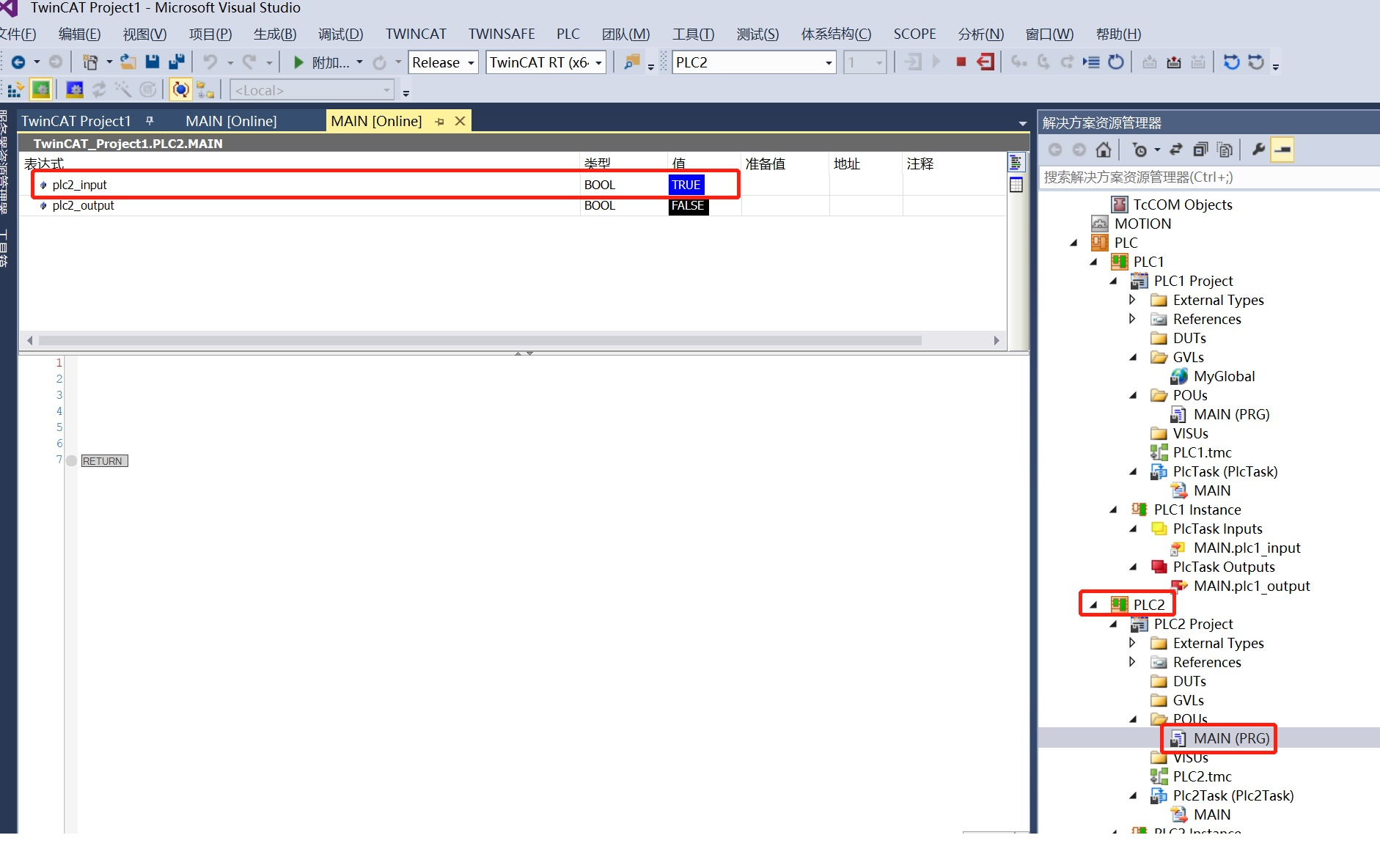Switch to first MAIN [Online] tab
Image resolution: width=1380 pixels, height=868 pixels.
click(231, 121)
